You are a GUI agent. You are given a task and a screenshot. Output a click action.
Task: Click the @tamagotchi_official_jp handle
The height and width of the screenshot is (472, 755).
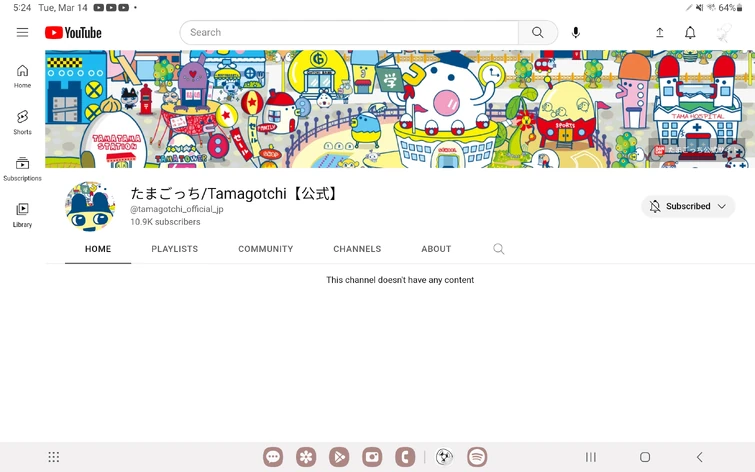point(177,209)
